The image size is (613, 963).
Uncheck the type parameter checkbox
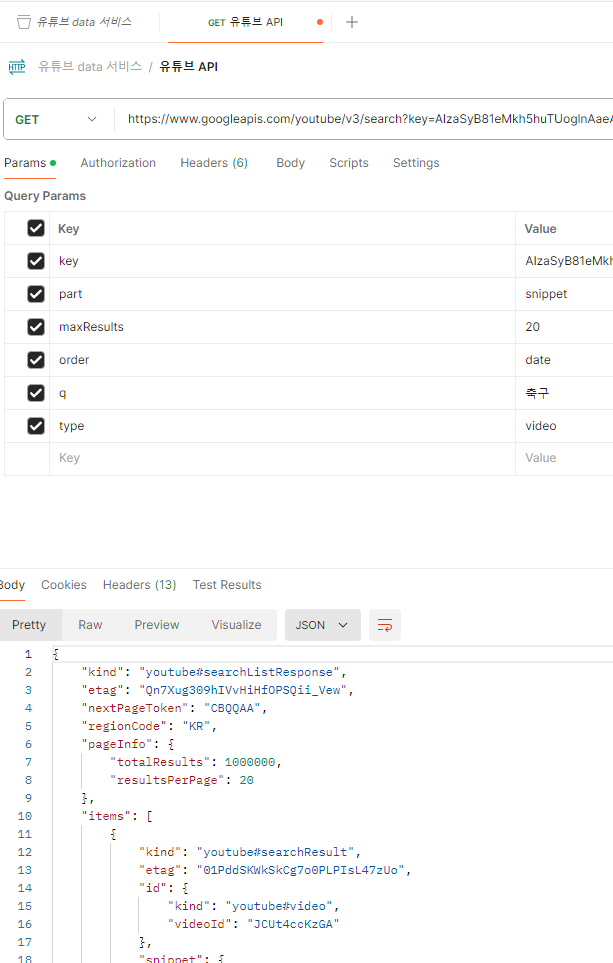pyautogui.click(x=36, y=426)
